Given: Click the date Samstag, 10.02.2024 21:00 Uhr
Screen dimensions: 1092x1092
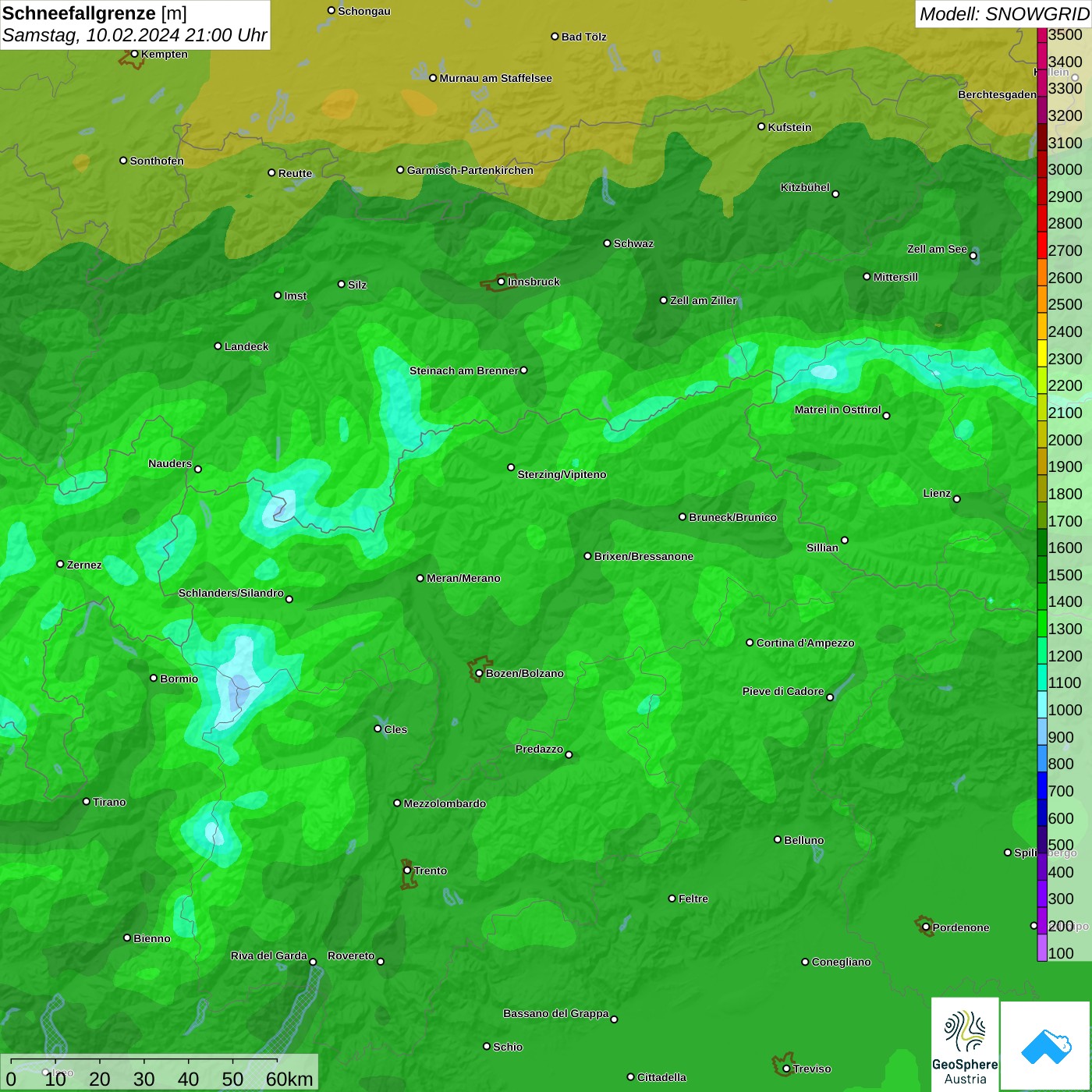Looking at the screenshot, I should 134,35.
